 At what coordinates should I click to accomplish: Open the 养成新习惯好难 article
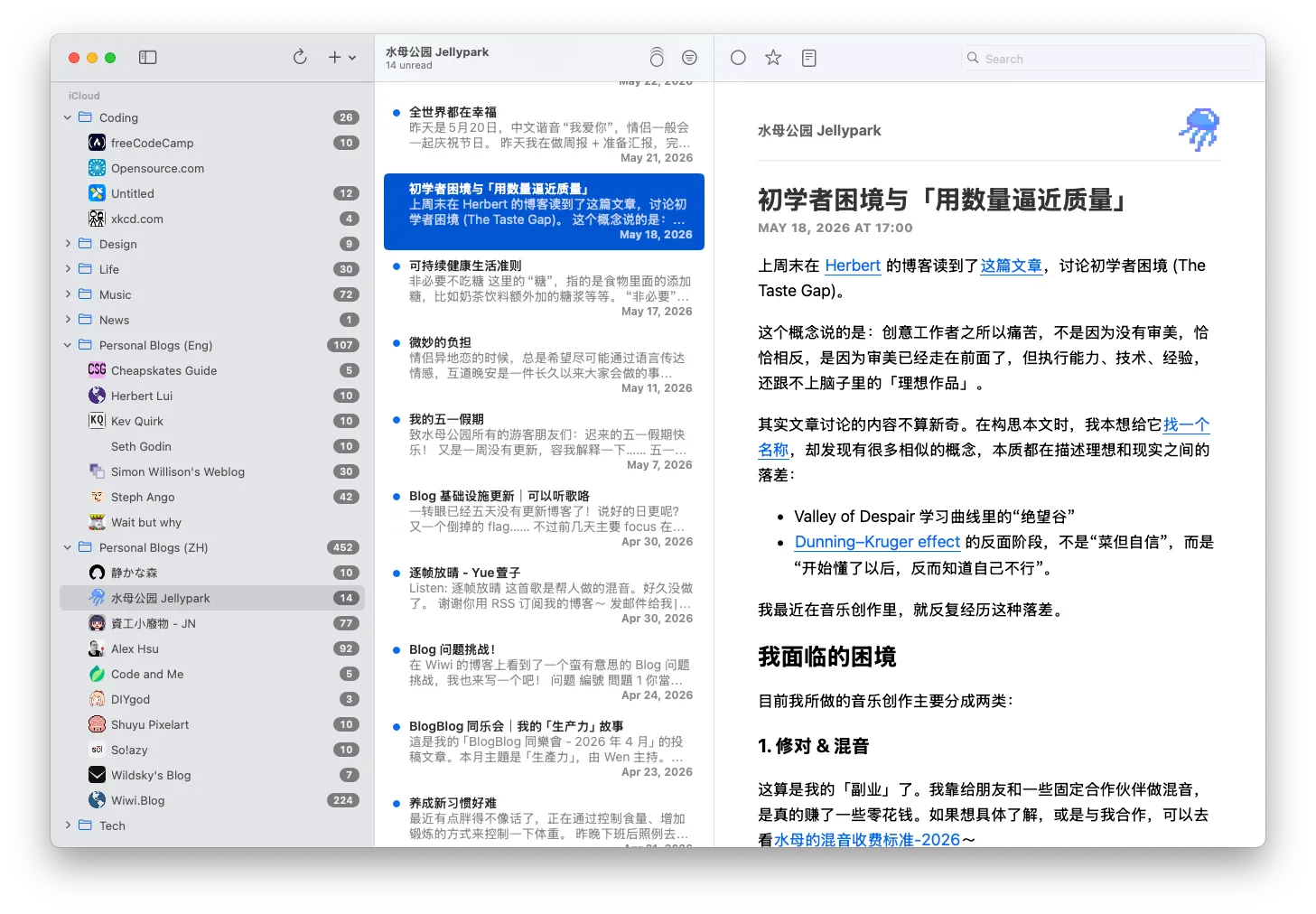[544, 818]
